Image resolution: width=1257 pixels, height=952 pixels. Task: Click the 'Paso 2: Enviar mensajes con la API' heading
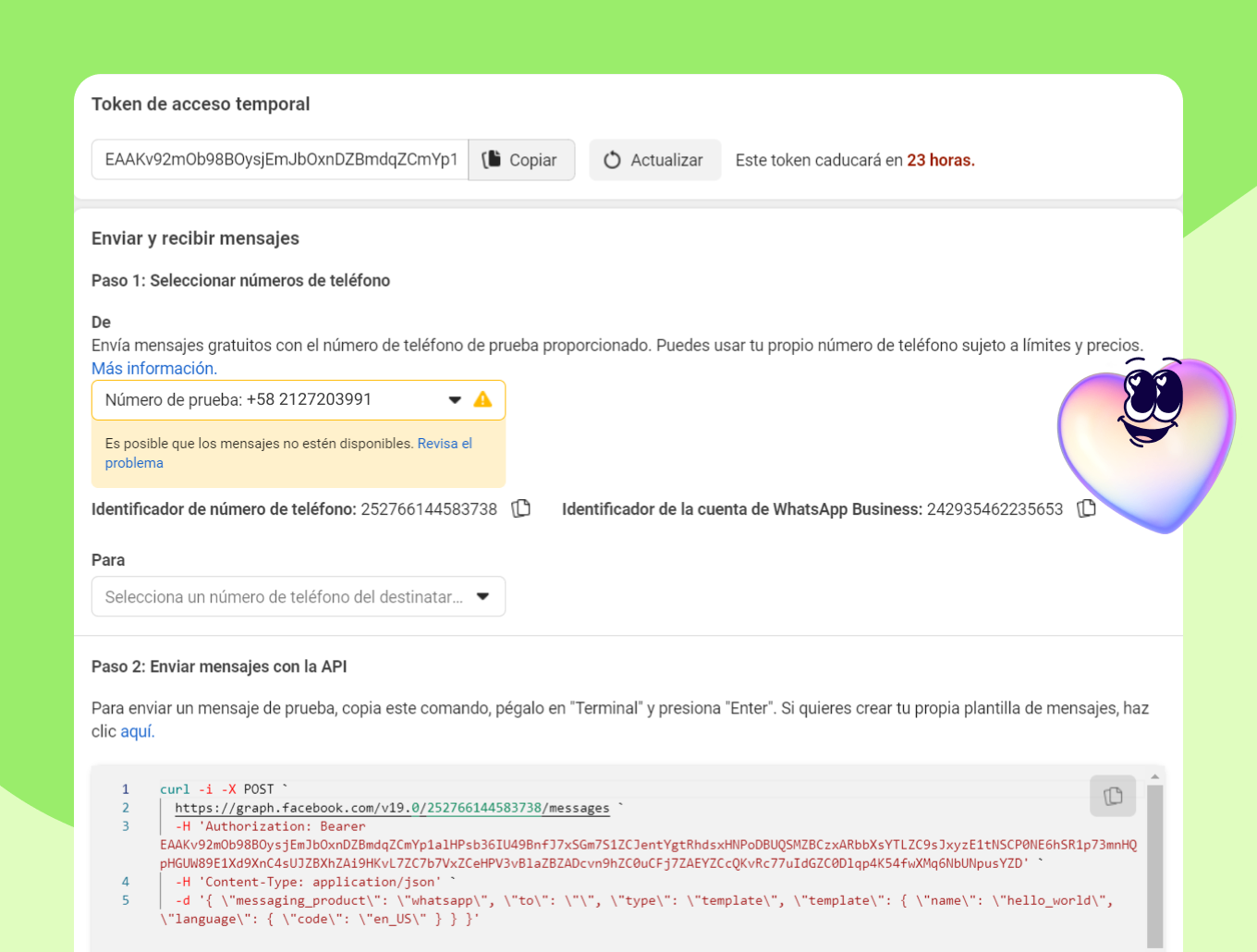[219, 666]
